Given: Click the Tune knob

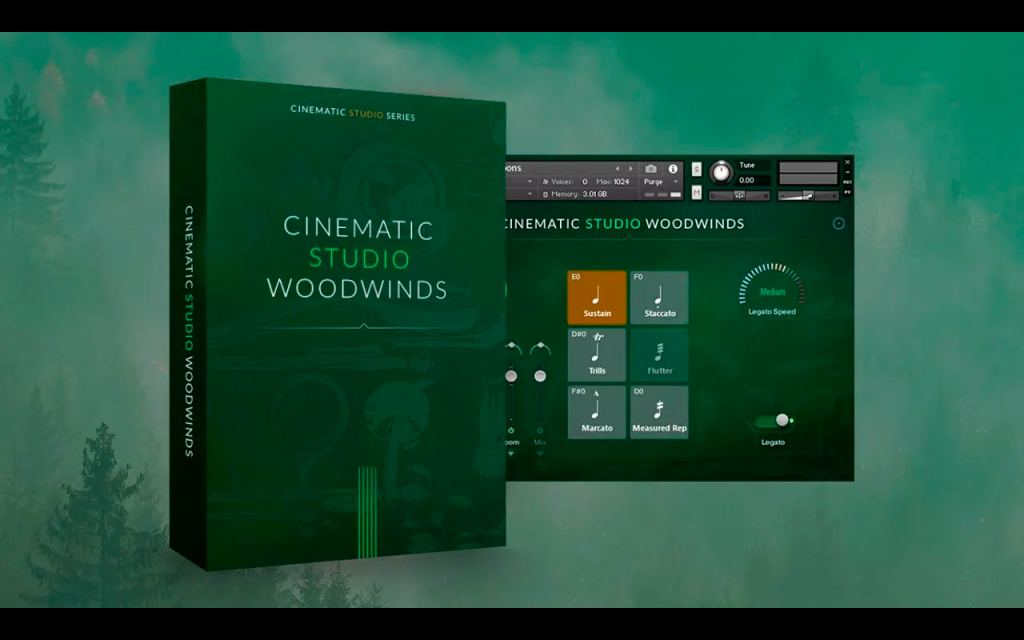Looking at the screenshot, I should (x=721, y=172).
